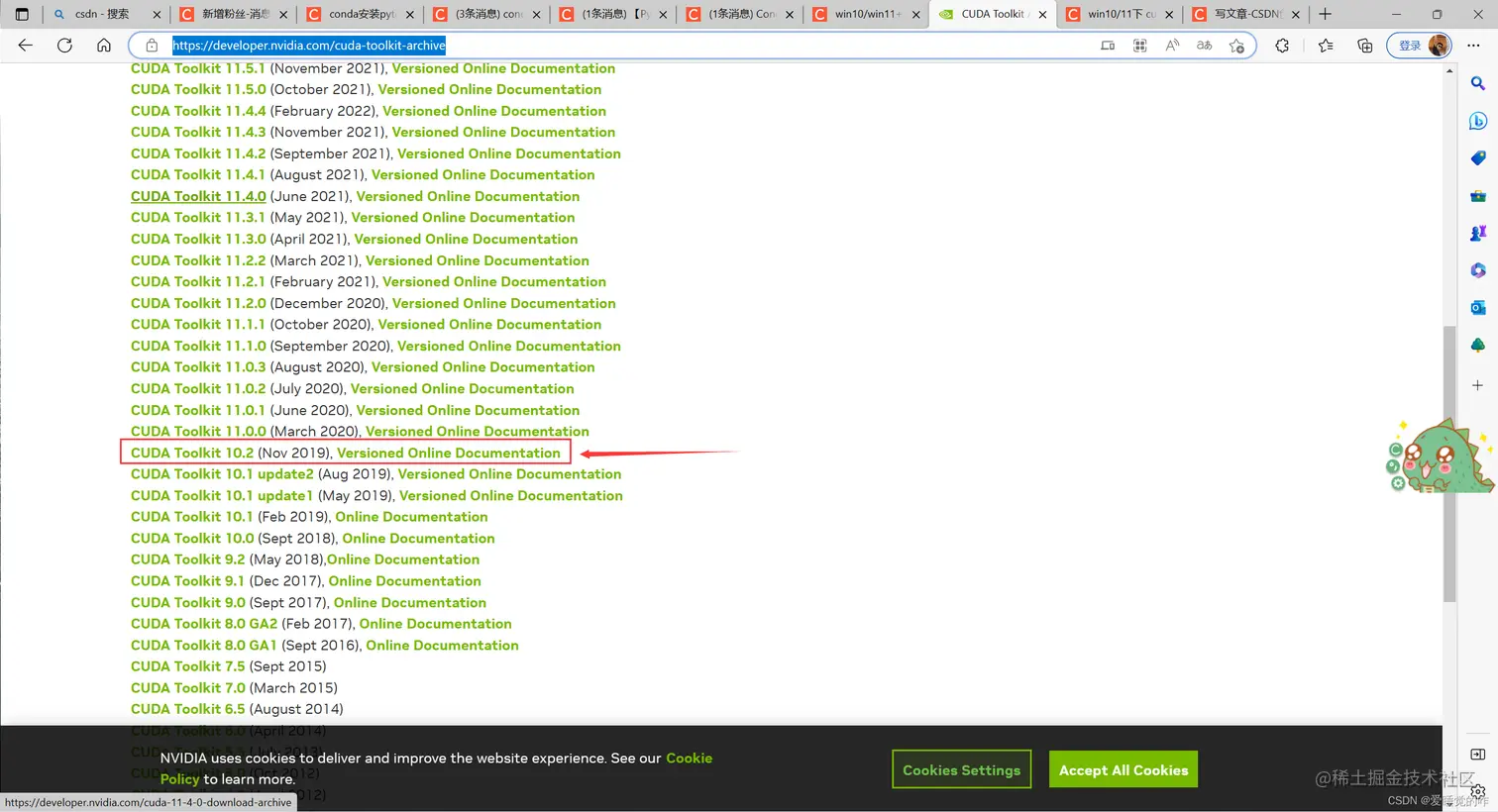Screen dimensions: 1498x812
Task: Click the app available install icon
Action: [1108, 46]
